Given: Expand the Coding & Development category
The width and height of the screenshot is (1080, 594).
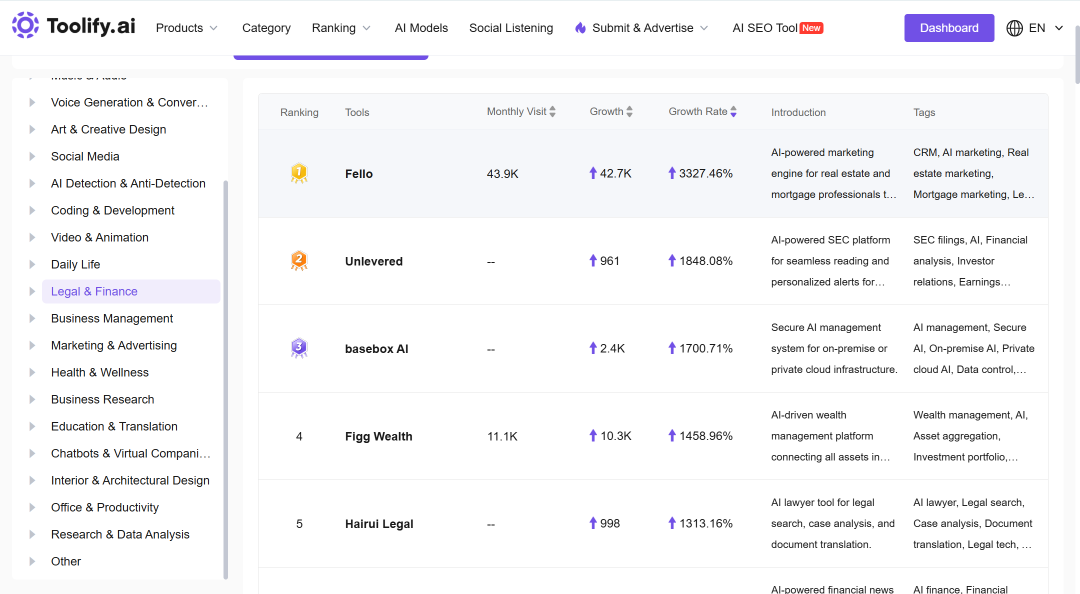Looking at the screenshot, I should tap(32, 210).
